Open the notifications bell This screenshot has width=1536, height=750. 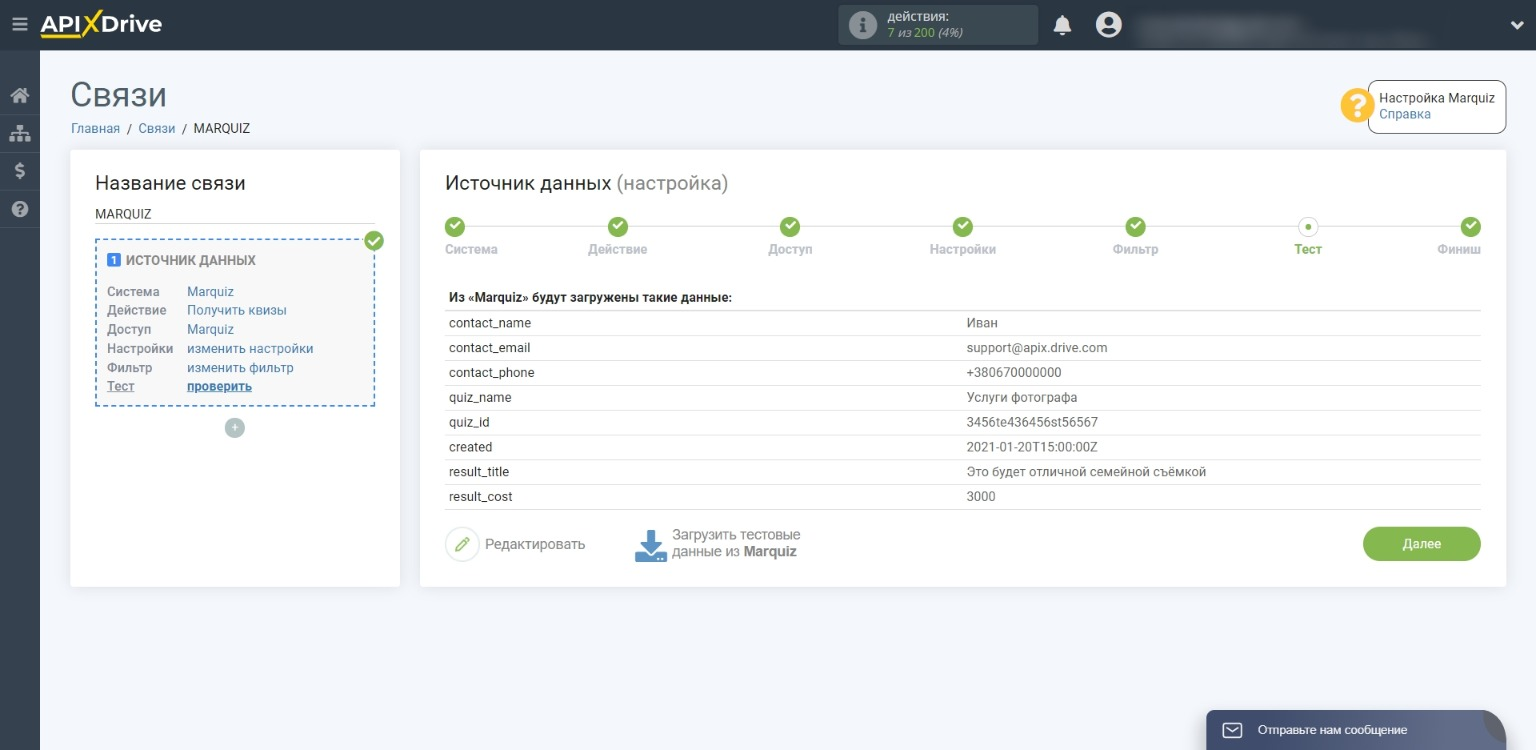[1063, 26]
